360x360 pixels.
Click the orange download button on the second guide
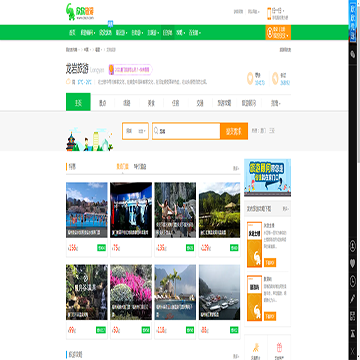pyautogui.click(x=270, y=316)
